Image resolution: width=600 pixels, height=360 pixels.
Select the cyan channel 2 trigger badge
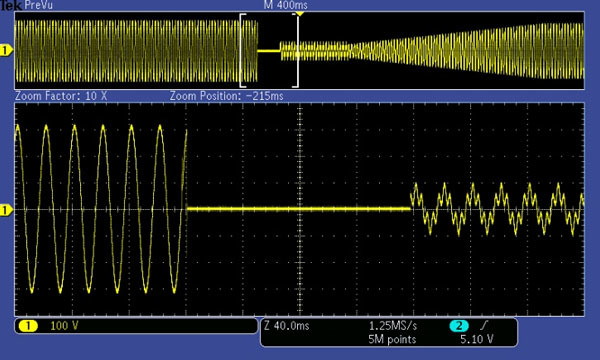click(x=459, y=326)
